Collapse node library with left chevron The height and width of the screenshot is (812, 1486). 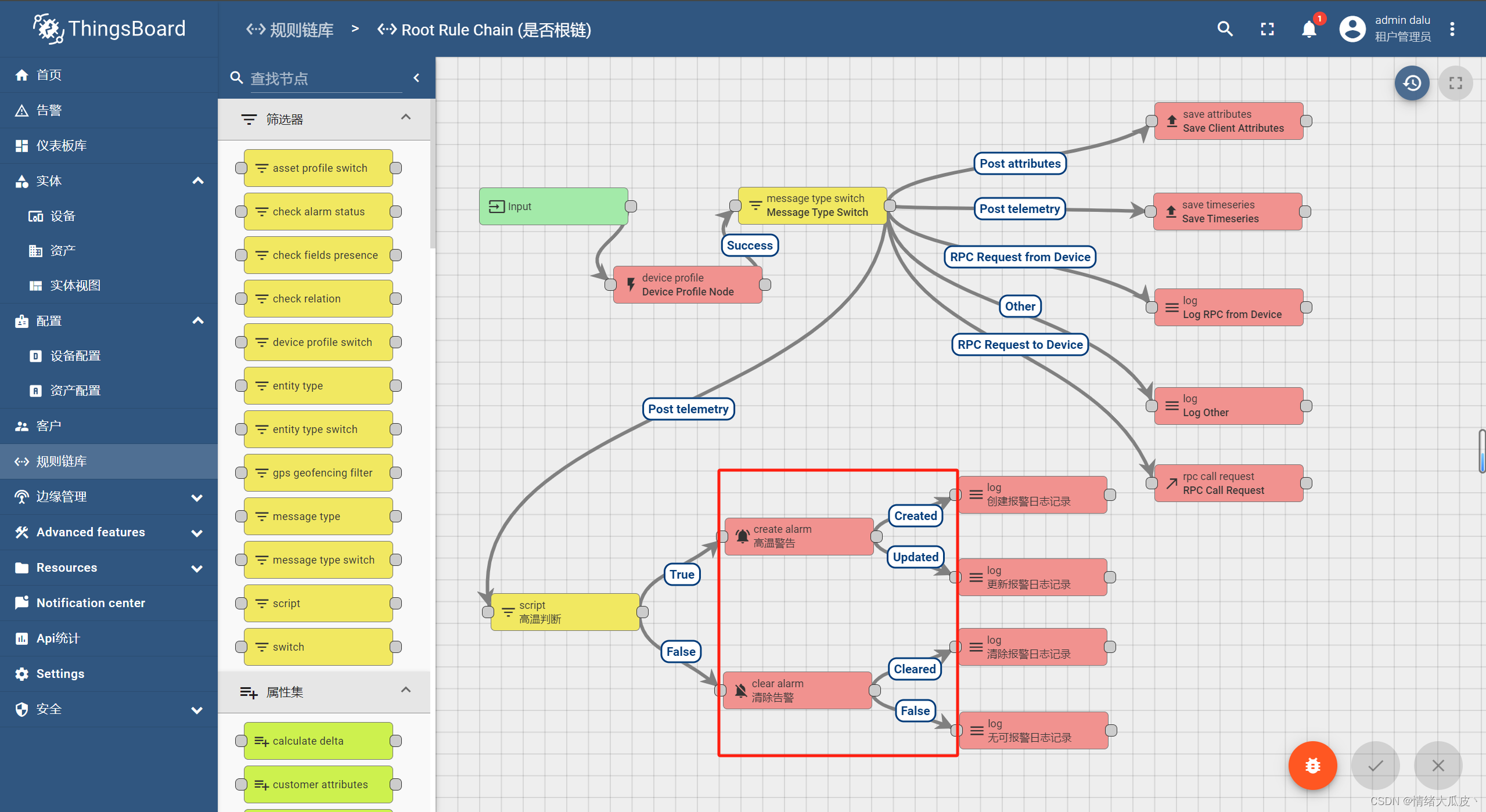point(416,78)
